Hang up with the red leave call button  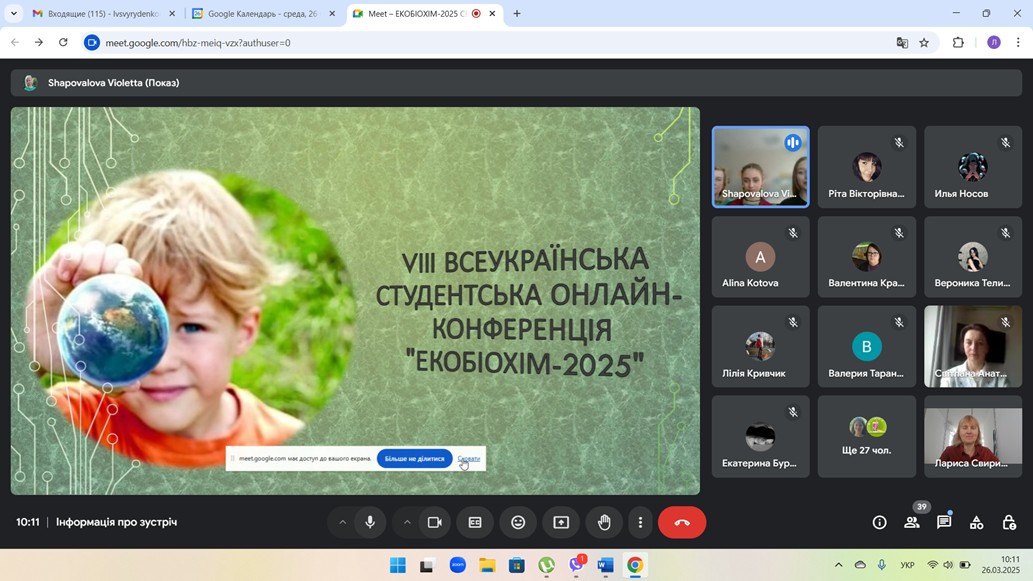pos(682,522)
